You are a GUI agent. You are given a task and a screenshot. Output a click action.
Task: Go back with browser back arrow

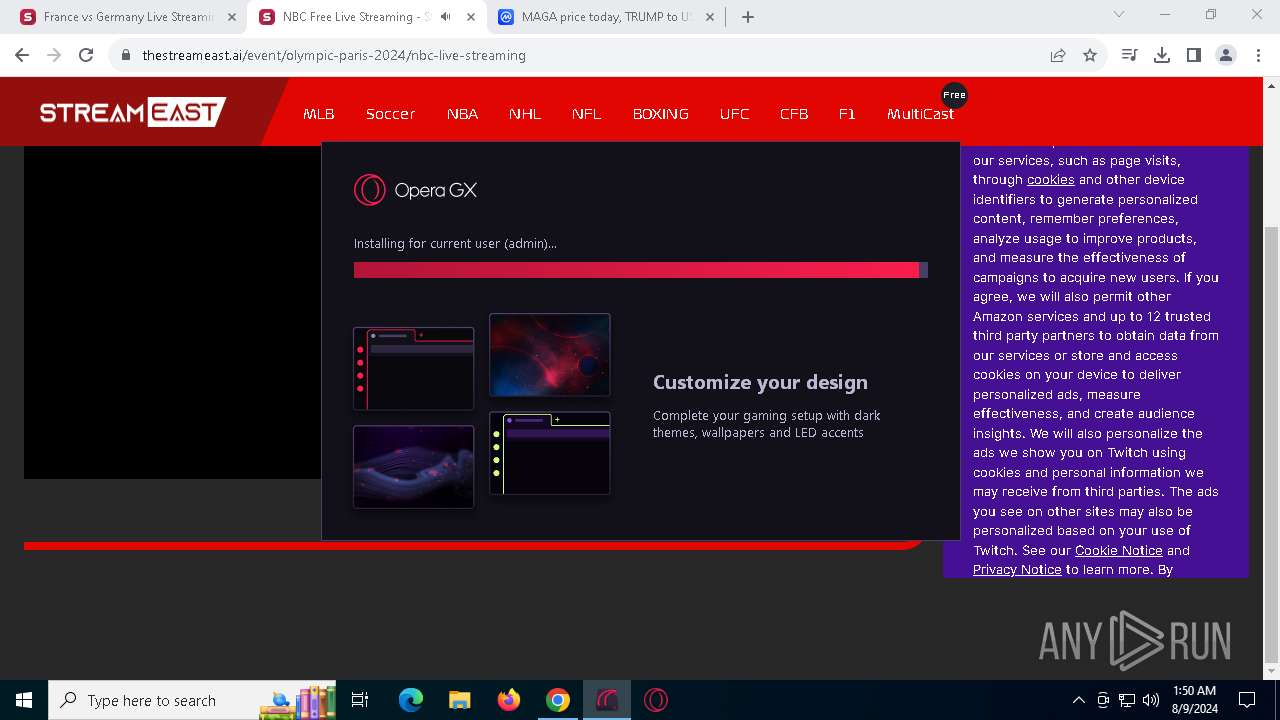(x=22, y=55)
